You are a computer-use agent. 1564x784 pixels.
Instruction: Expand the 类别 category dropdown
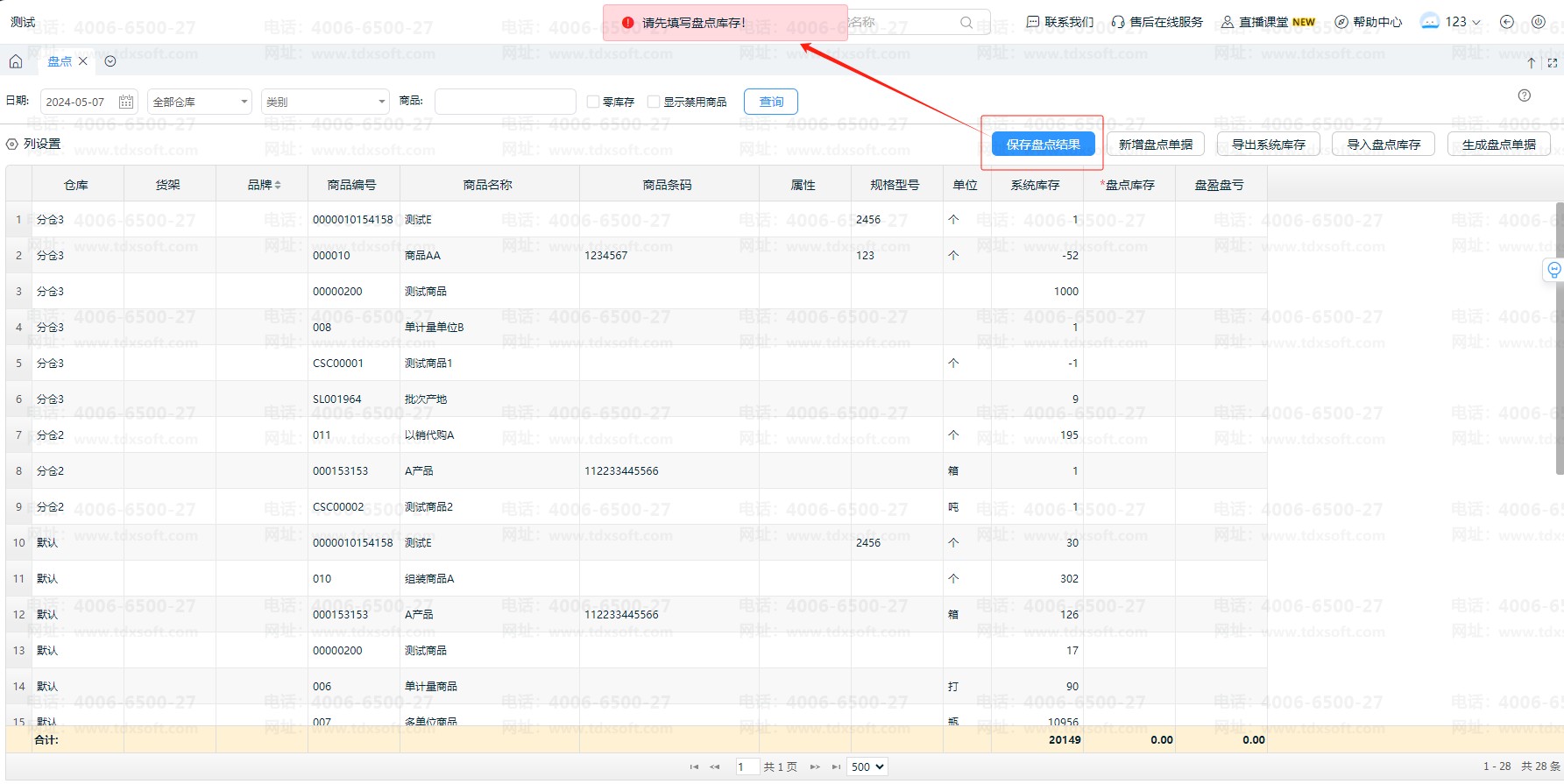(324, 102)
